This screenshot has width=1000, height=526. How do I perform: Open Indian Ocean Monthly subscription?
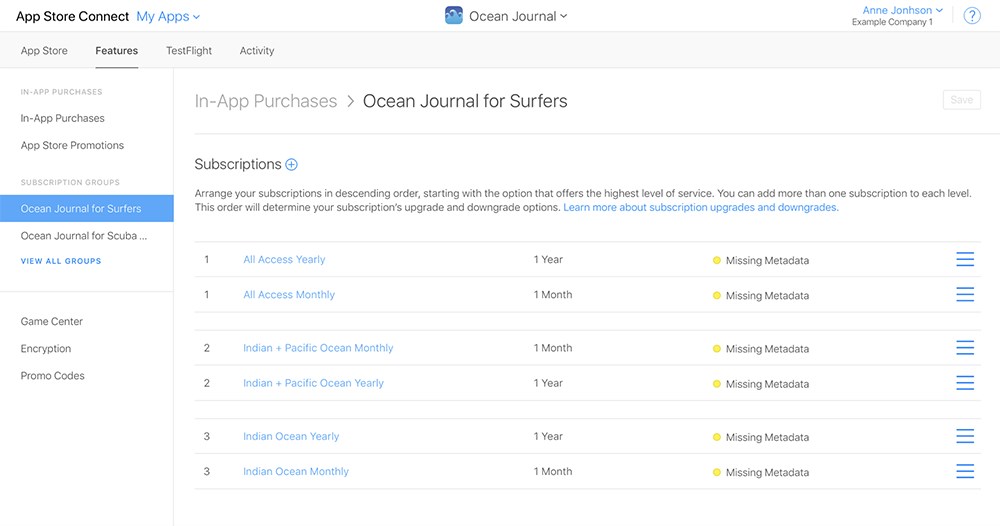(x=296, y=472)
